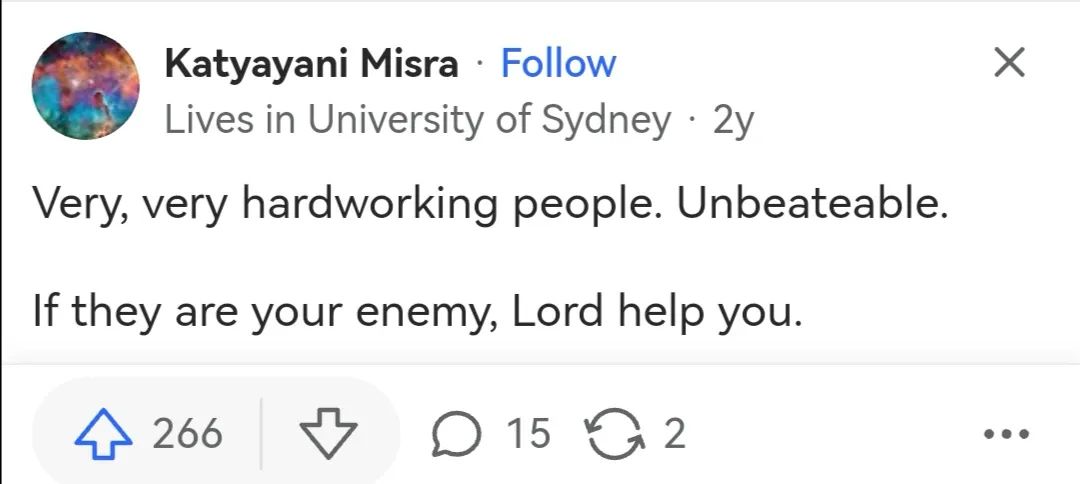Click the "Lives in" credential text
Screen dimensions: 1080x484
click(232, 121)
